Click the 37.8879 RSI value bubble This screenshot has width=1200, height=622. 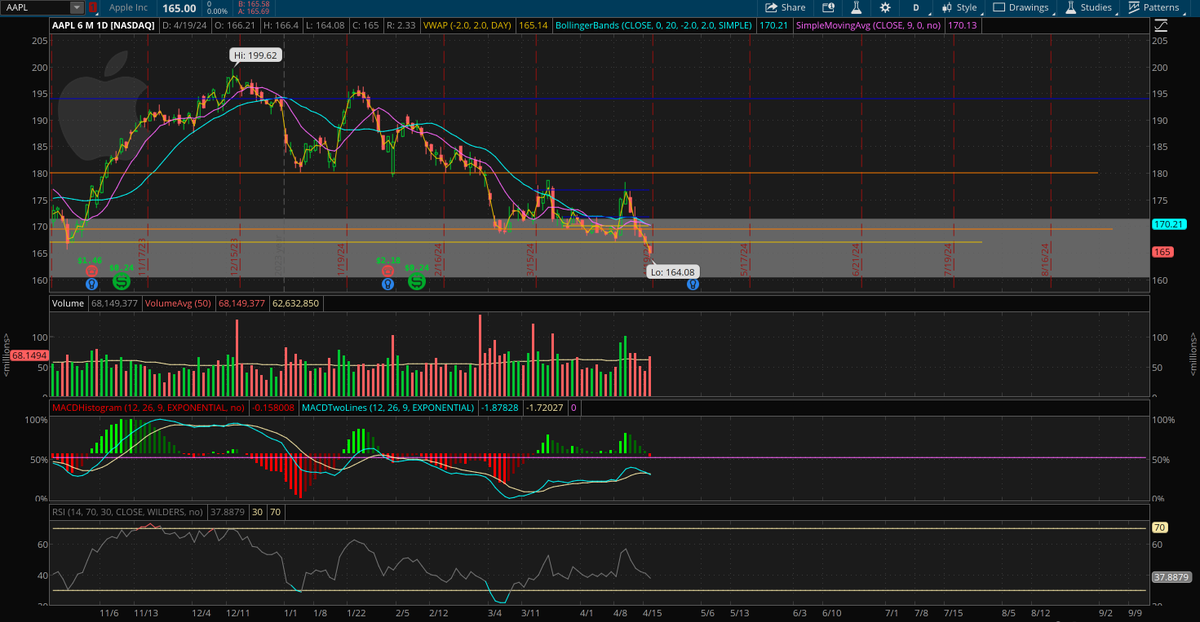1169,577
